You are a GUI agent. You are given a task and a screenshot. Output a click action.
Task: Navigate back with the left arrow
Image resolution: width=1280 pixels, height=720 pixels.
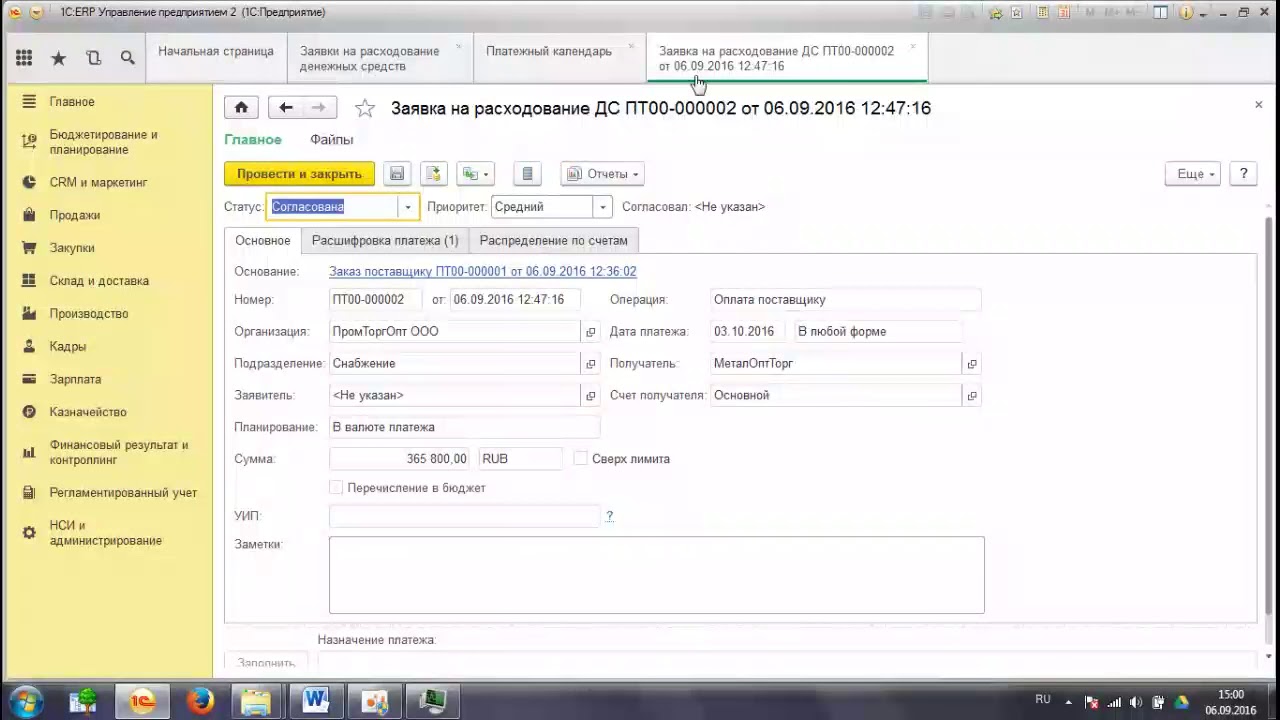click(x=286, y=108)
